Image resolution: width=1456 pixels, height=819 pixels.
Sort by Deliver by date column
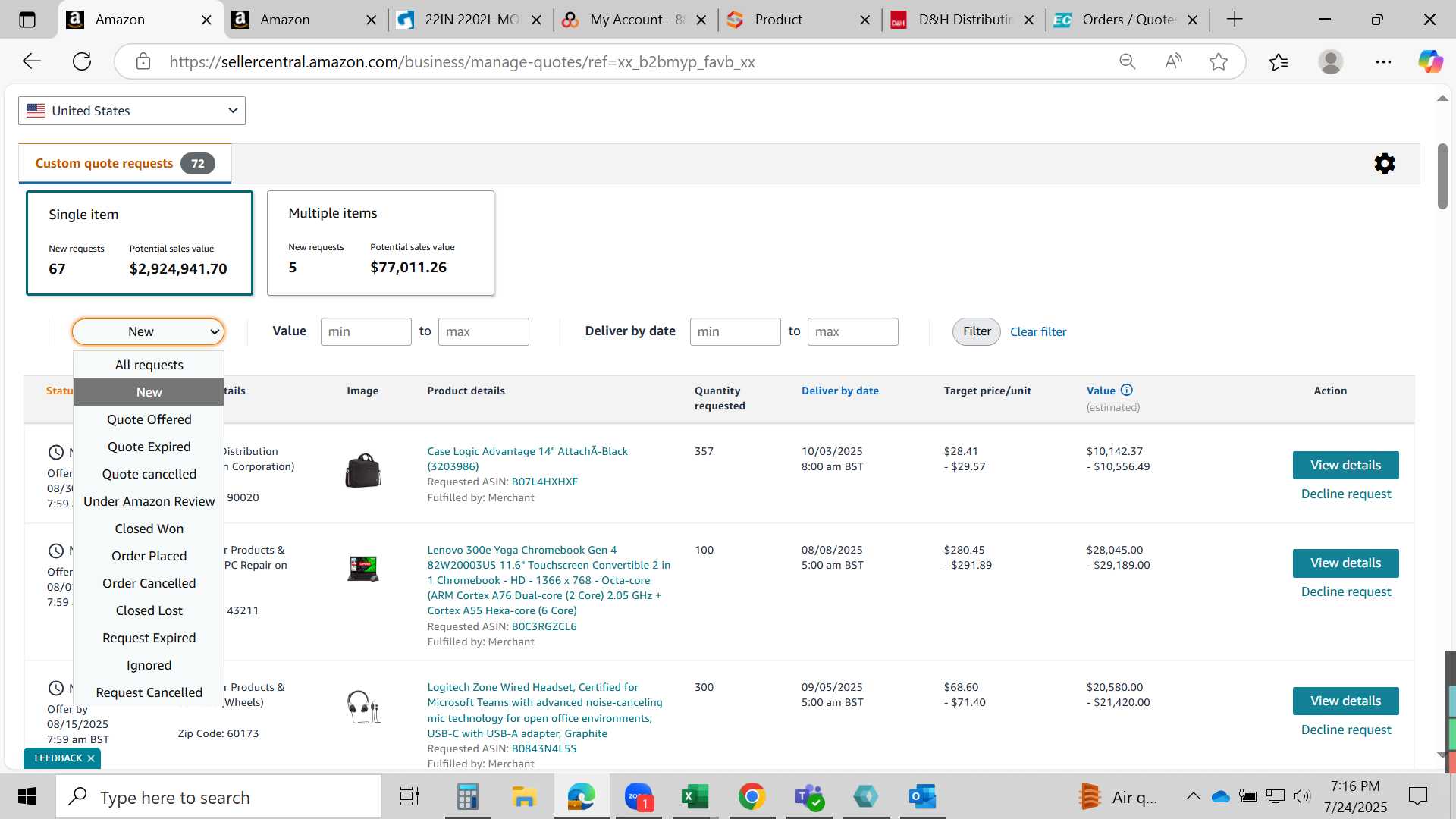pyautogui.click(x=840, y=391)
